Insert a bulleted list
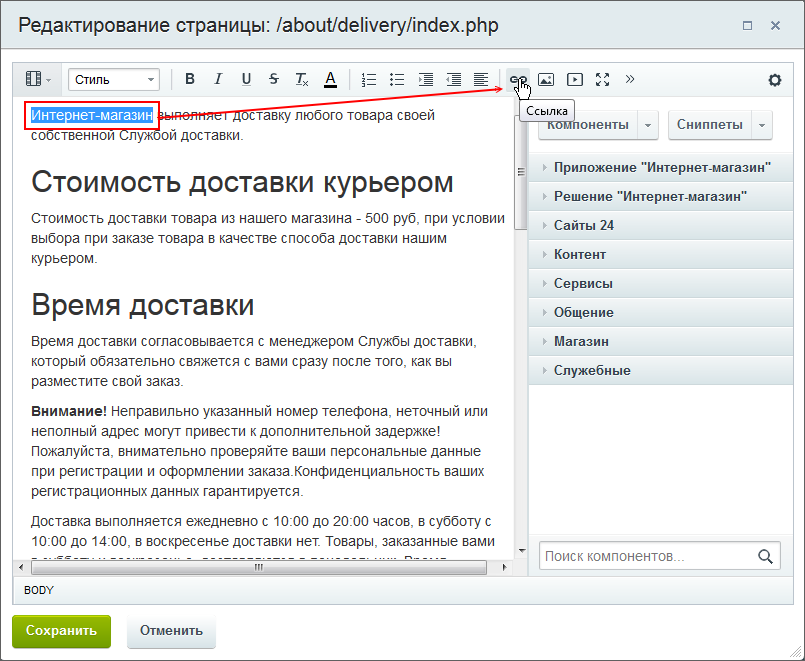 tap(397, 80)
